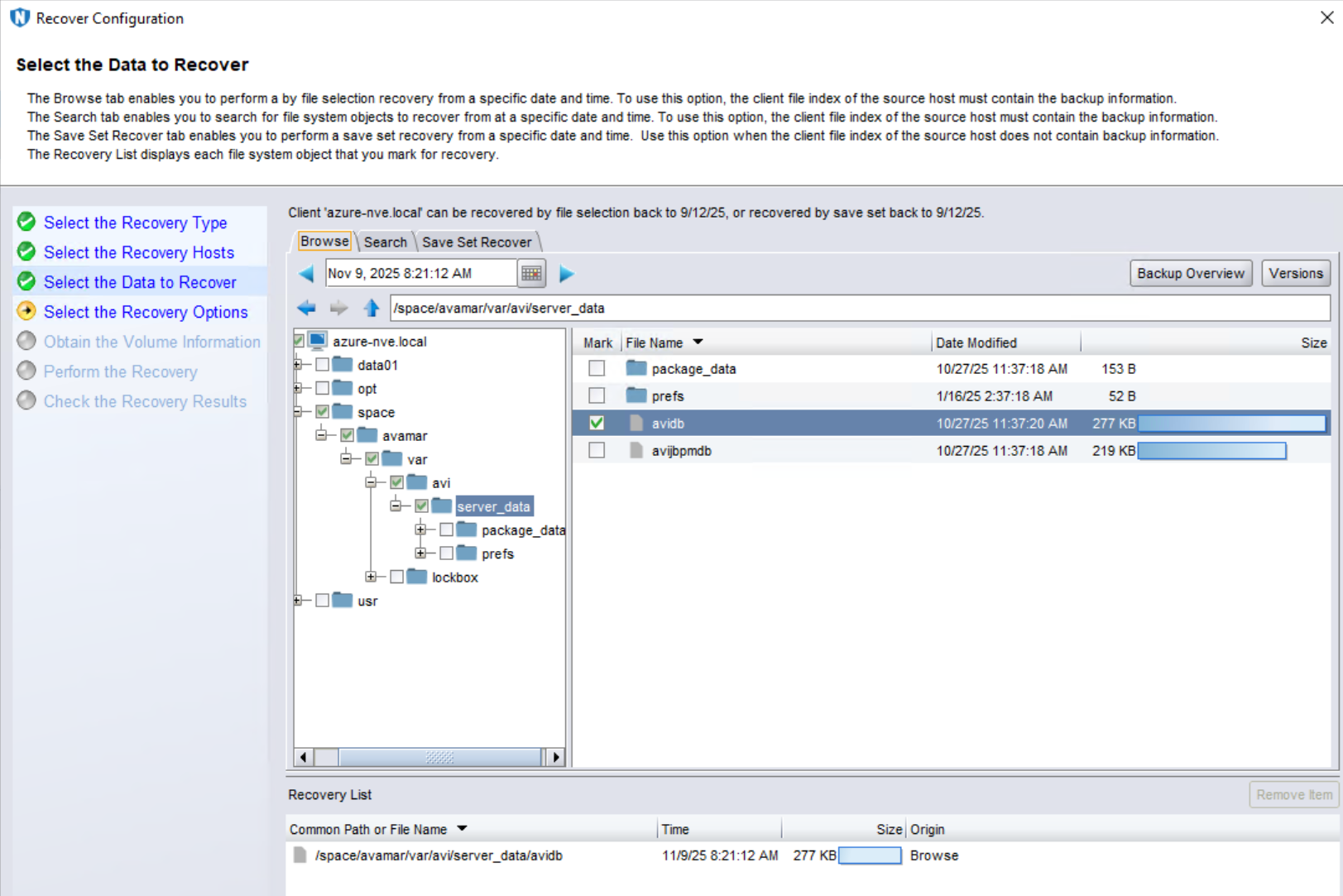Click the forward navigation arrow
The width and height of the screenshot is (1343, 896).
(338, 308)
